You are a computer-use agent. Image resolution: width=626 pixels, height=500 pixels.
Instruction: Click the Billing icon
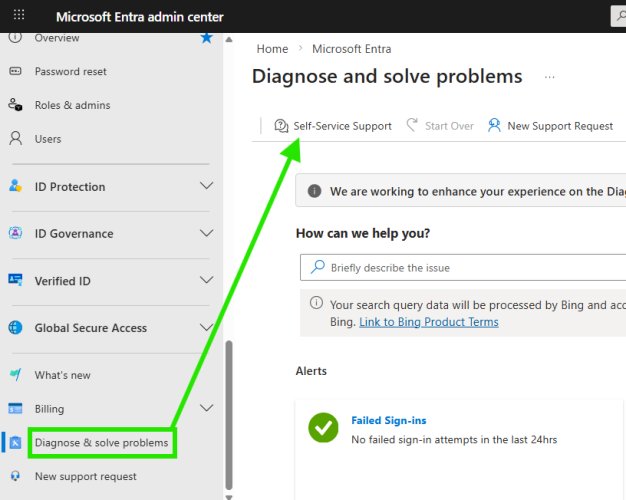point(15,409)
